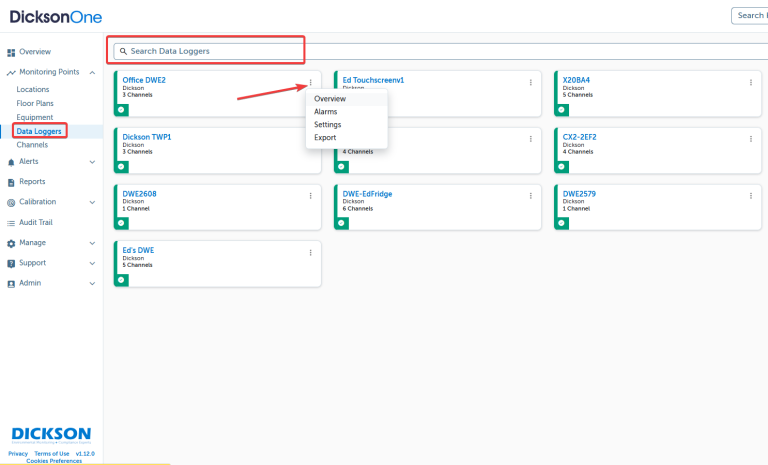Screen dimensions: 768x465
Task: Open three-dot menu on Ed Touchscreenv1 card
Action: point(530,83)
